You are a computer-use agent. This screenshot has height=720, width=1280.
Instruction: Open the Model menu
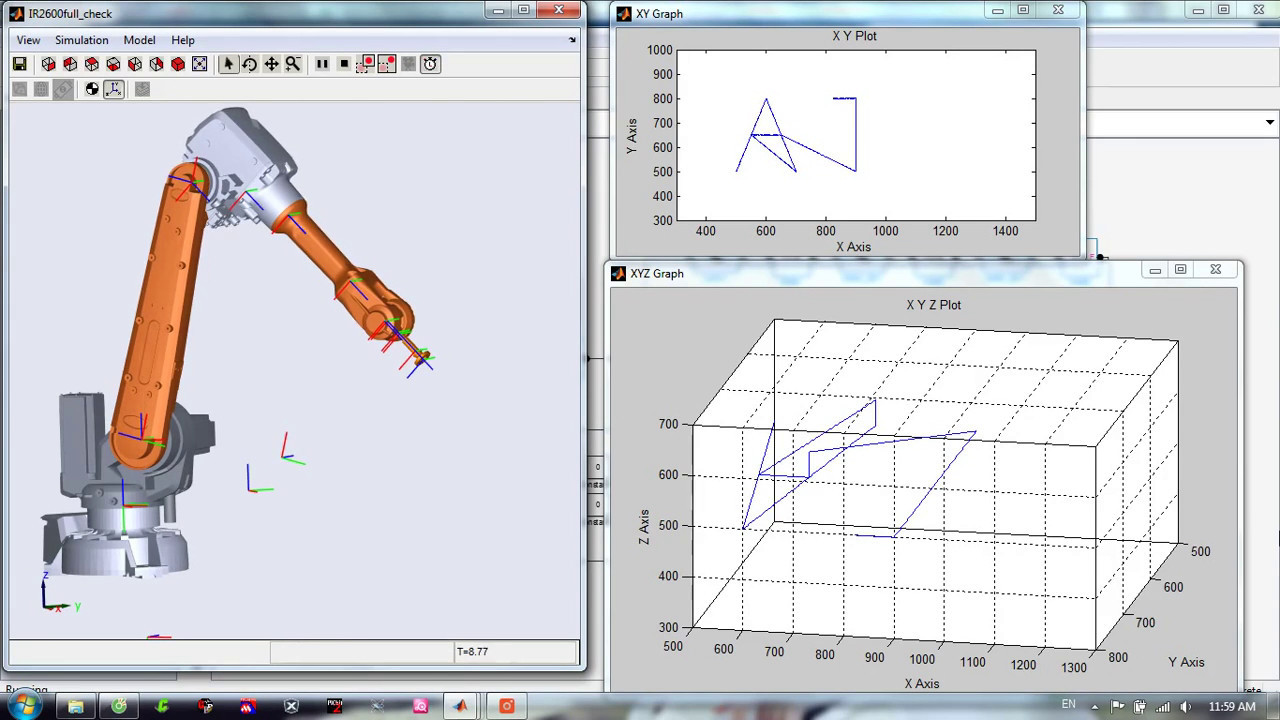coord(139,40)
